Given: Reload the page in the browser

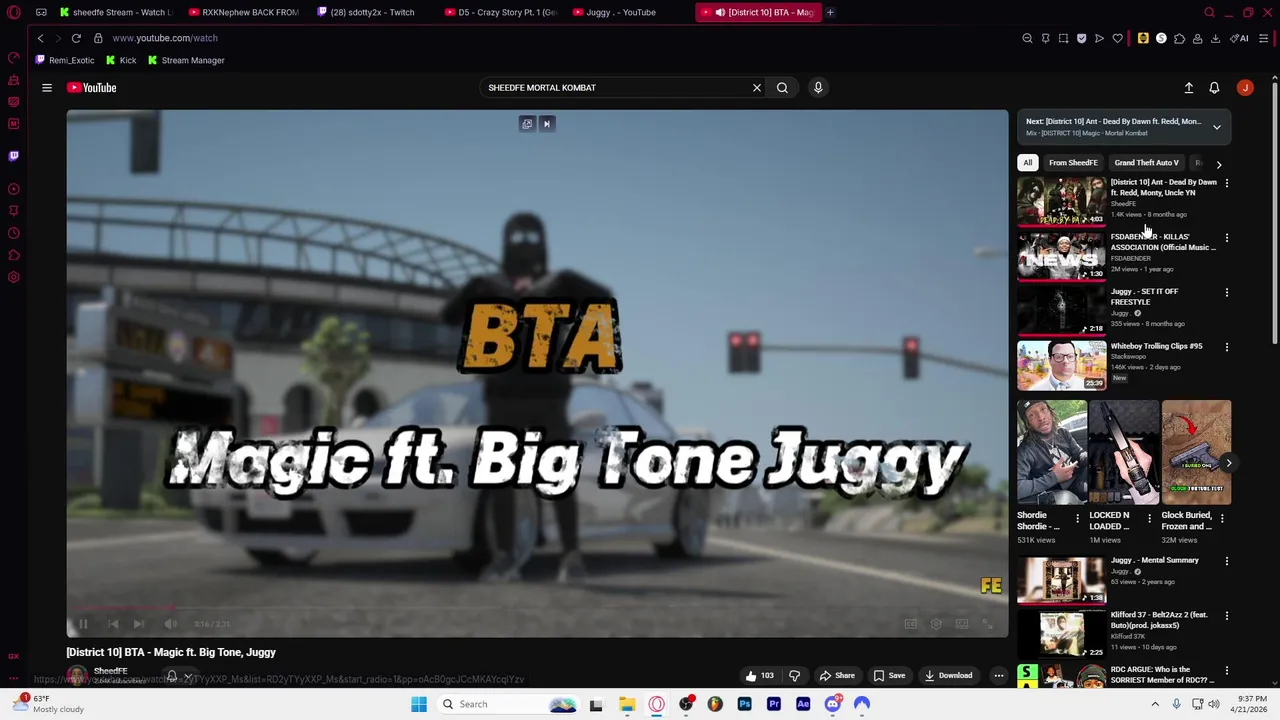Looking at the screenshot, I should (x=76, y=38).
